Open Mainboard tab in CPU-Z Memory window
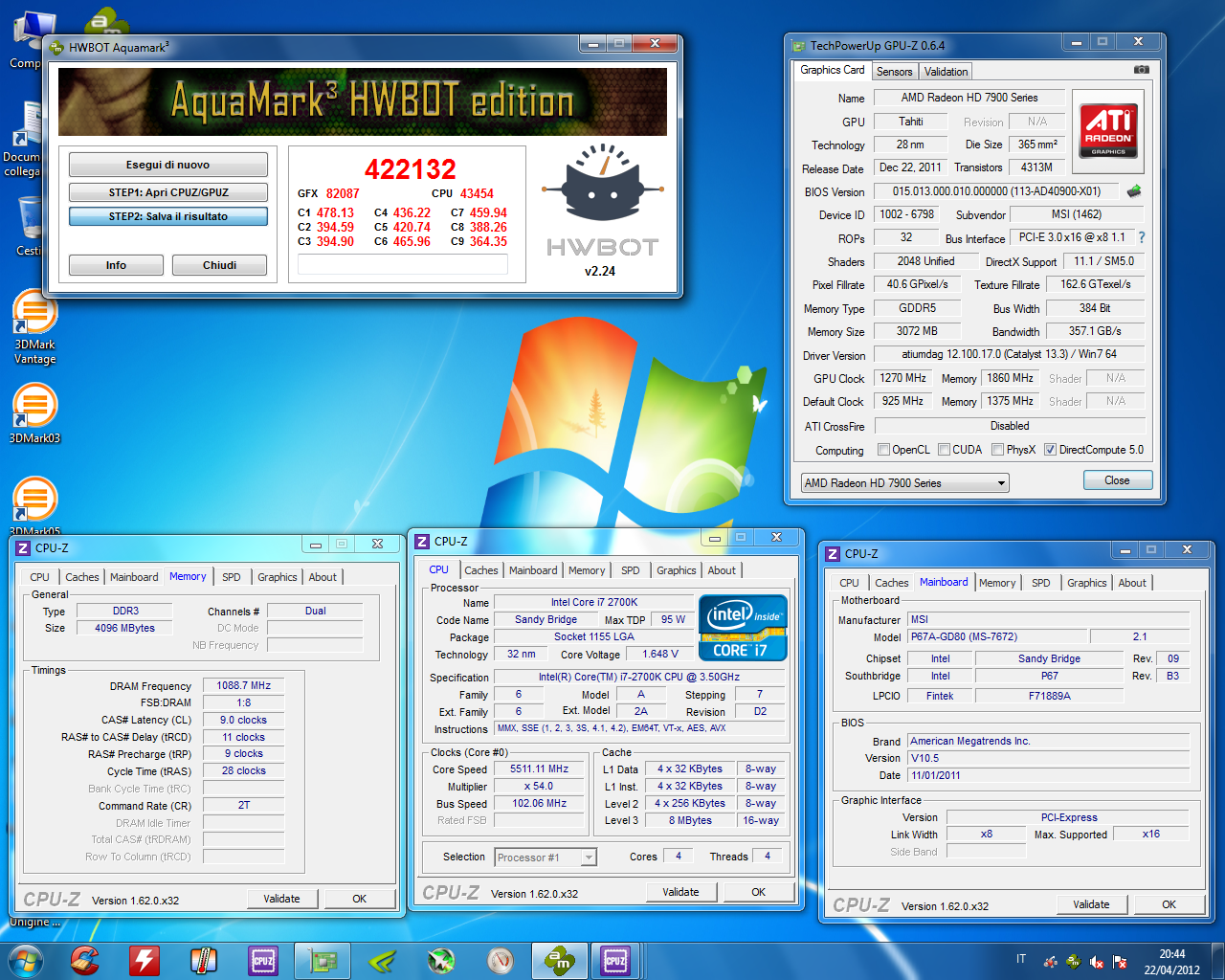The width and height of the screenshot is (1225, 980). tap(134, 577)
